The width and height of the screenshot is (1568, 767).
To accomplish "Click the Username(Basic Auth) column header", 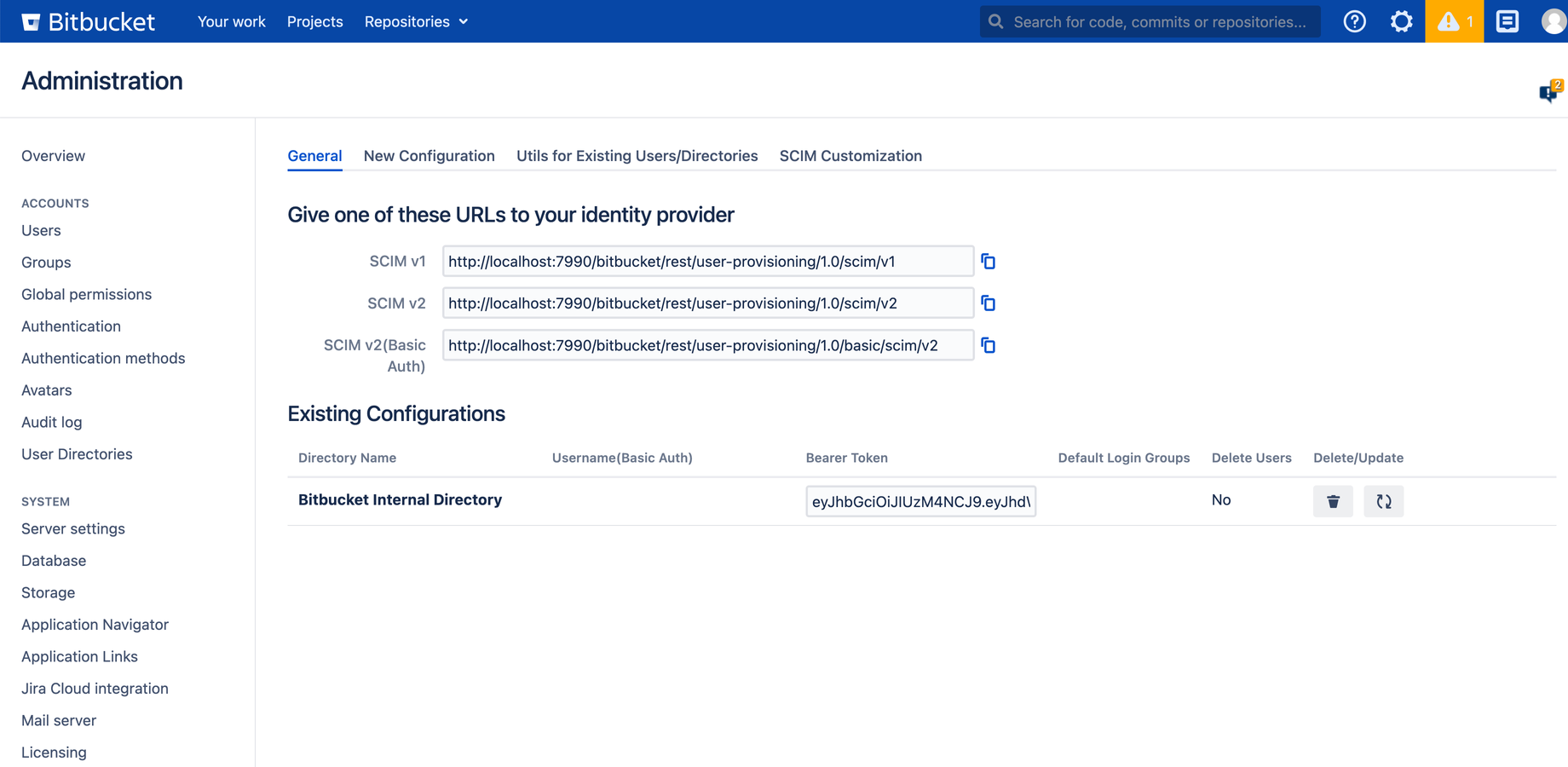I will pos(622,458).
